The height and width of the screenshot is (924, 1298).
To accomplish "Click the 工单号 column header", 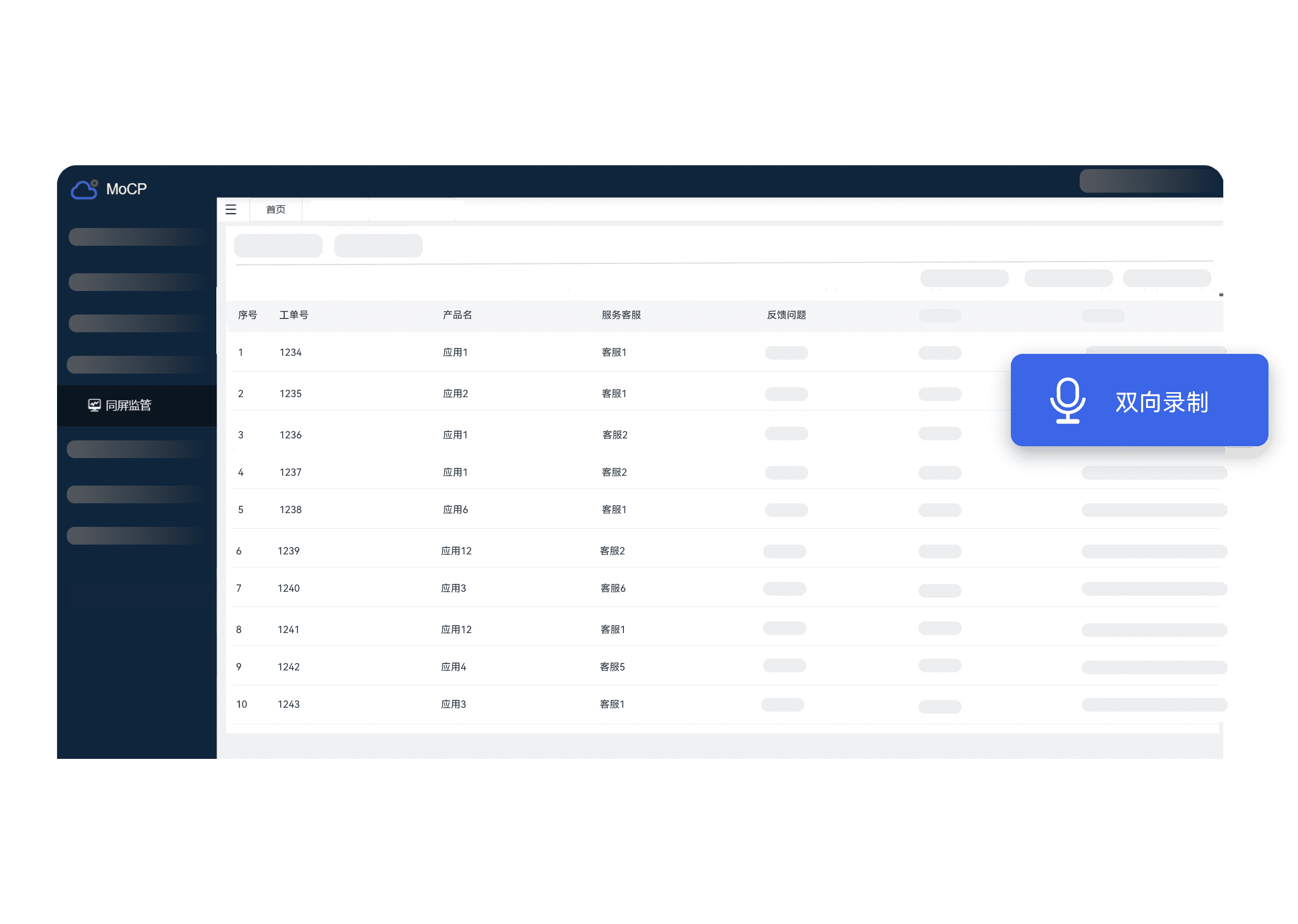I will [294, 315].
